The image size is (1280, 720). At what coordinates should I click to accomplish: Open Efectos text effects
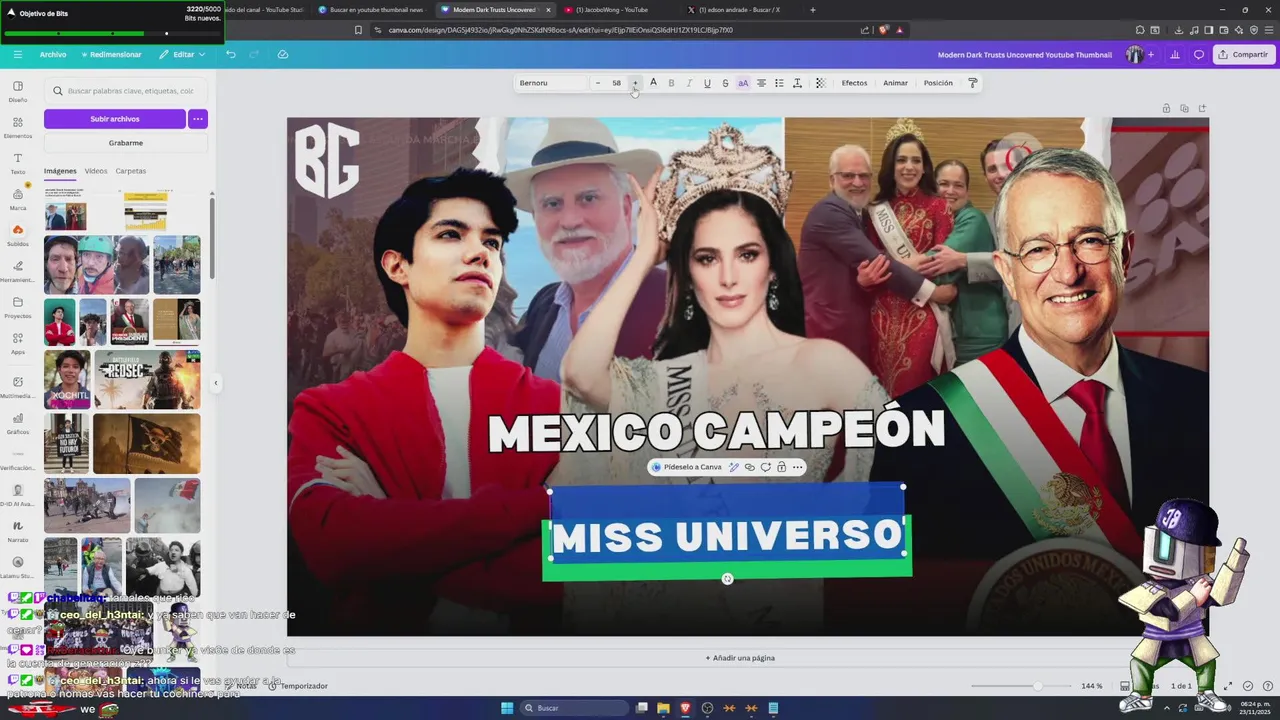(x=854, y=83)
